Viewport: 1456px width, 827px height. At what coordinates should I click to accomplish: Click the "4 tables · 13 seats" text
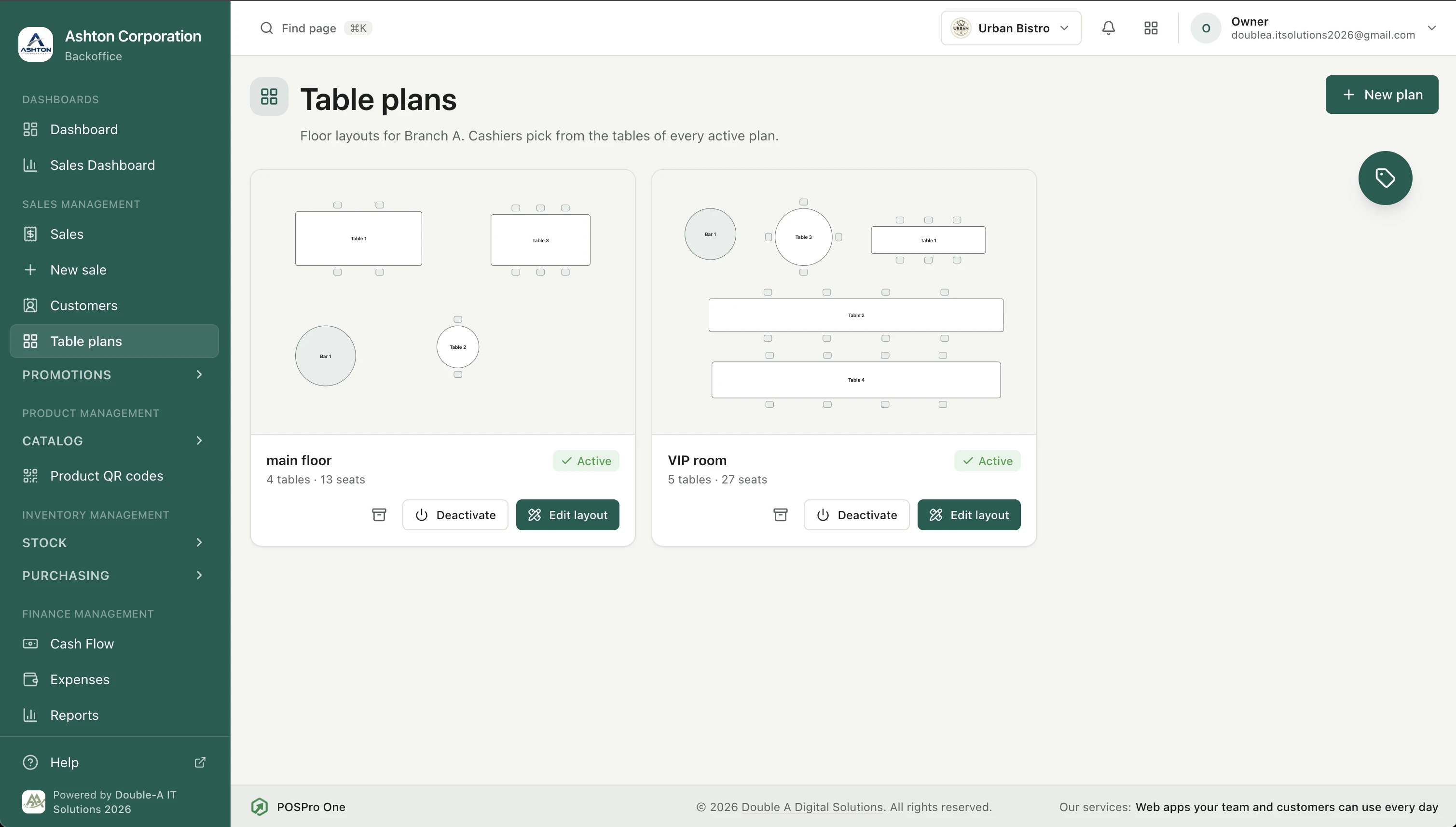coord(316,480)
